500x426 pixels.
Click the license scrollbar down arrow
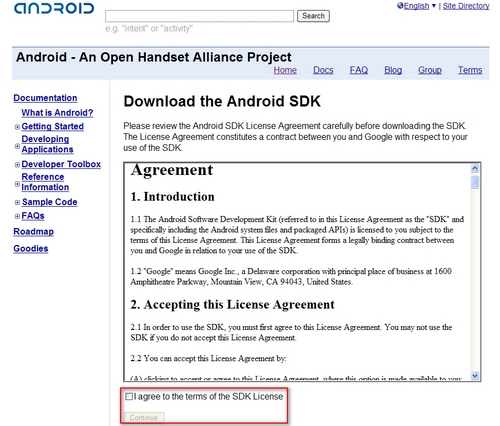pyautogui.click(x=475, y=375)
